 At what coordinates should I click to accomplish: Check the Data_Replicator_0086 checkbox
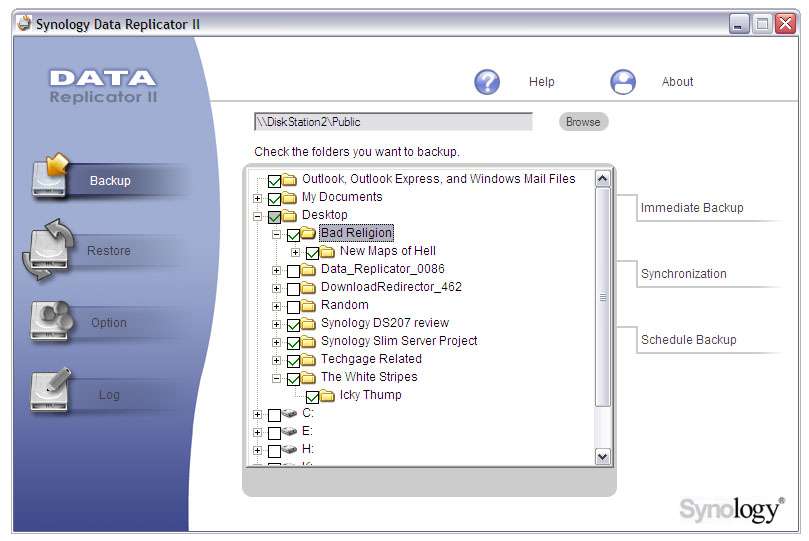293,271
